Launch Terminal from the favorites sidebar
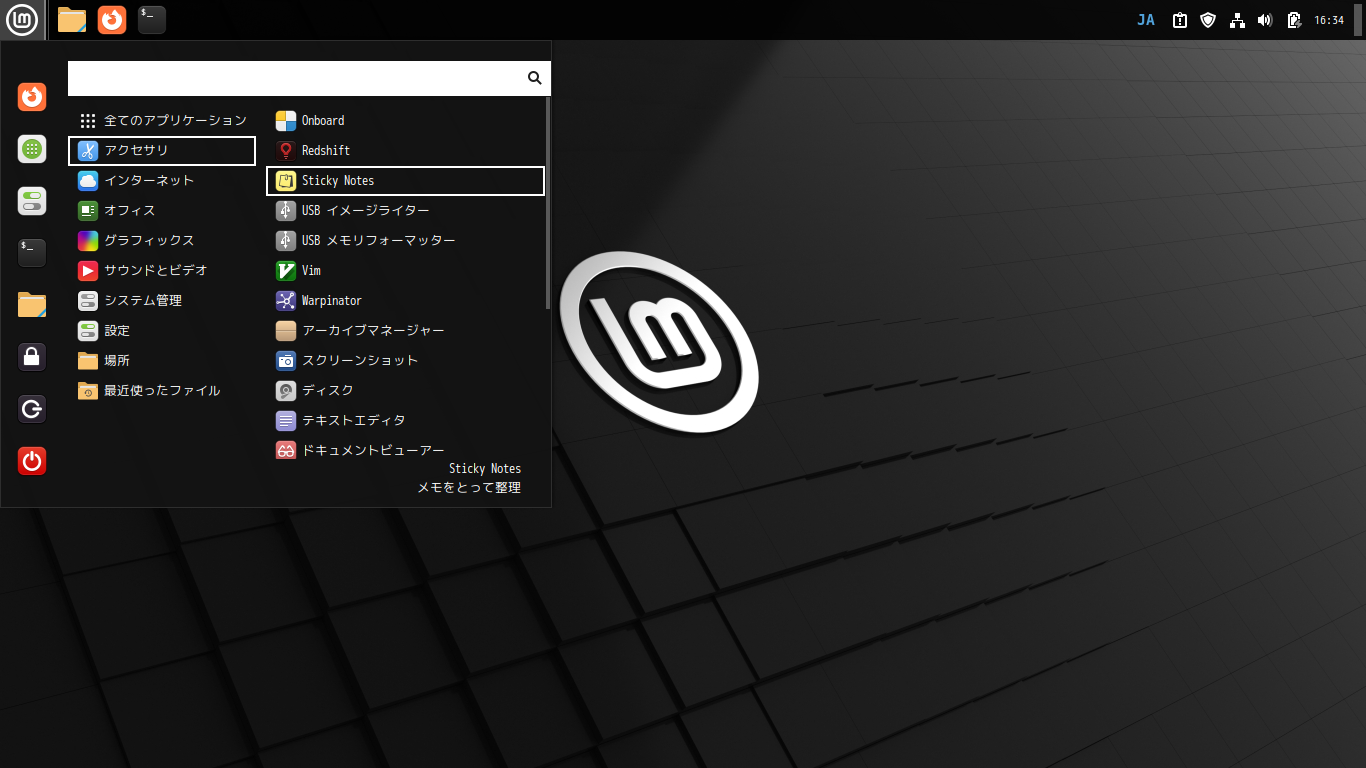 pos(32,253)
